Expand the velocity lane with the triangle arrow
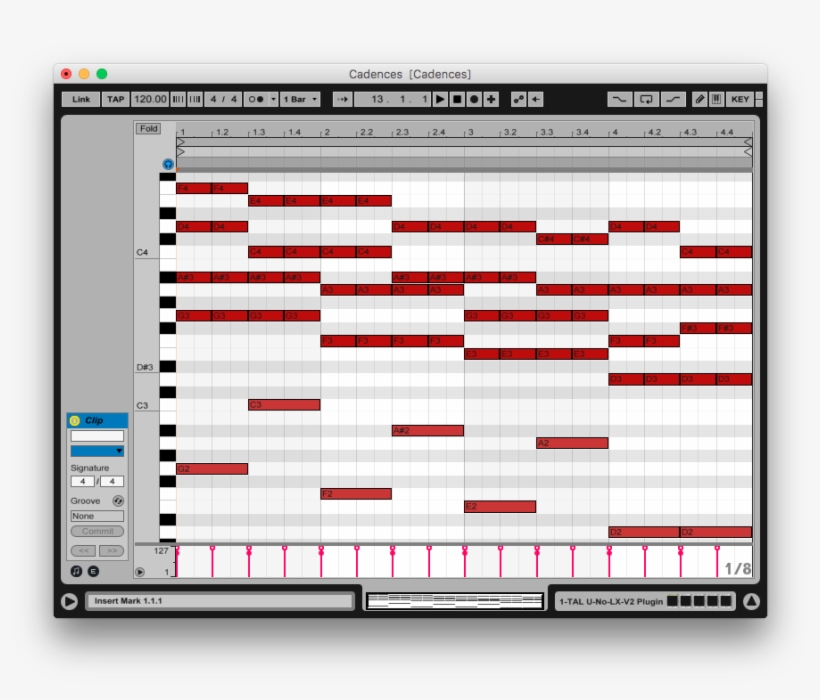The width and height of the screenshot is (820, 700). [x=140, y=572]
